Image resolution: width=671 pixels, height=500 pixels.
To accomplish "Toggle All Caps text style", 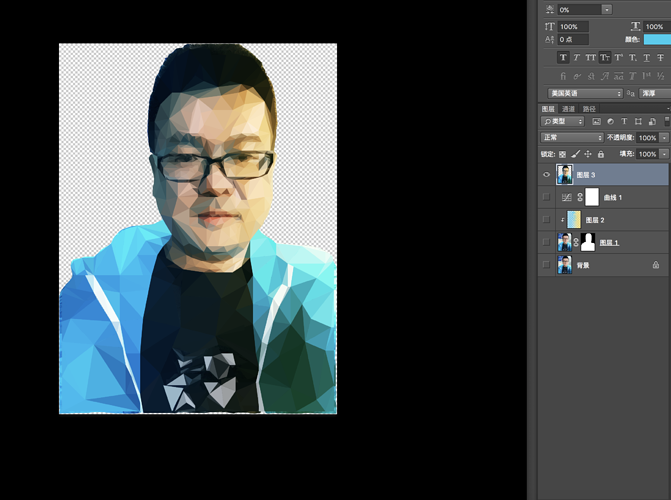I will pyautogui.click(x=591, y=57).
